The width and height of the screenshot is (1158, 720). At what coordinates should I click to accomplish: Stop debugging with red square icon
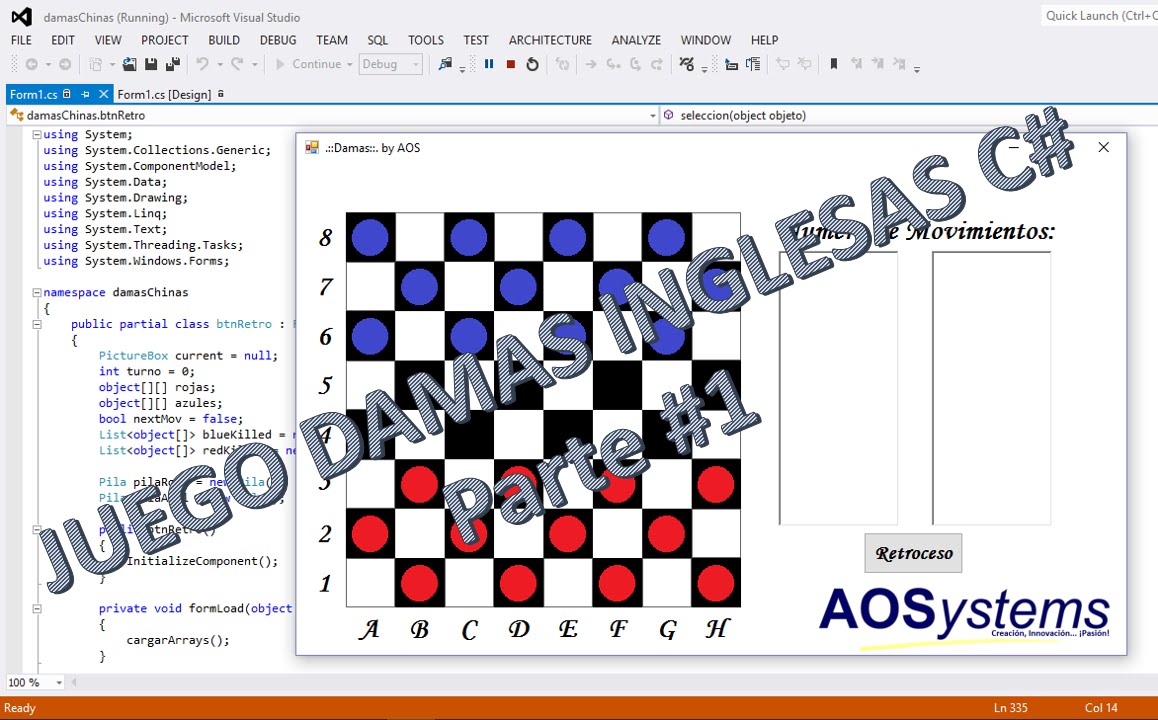pyautogui.click(x=510, y=64)
